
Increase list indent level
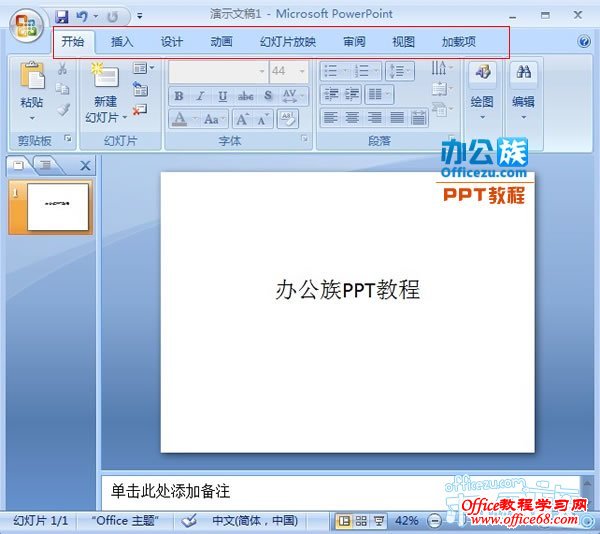(351, 94)
